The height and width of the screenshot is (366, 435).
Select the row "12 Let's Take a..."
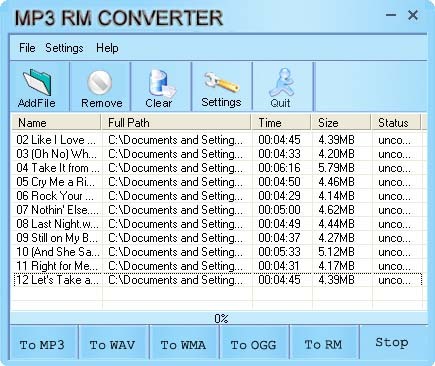(218, 280)
